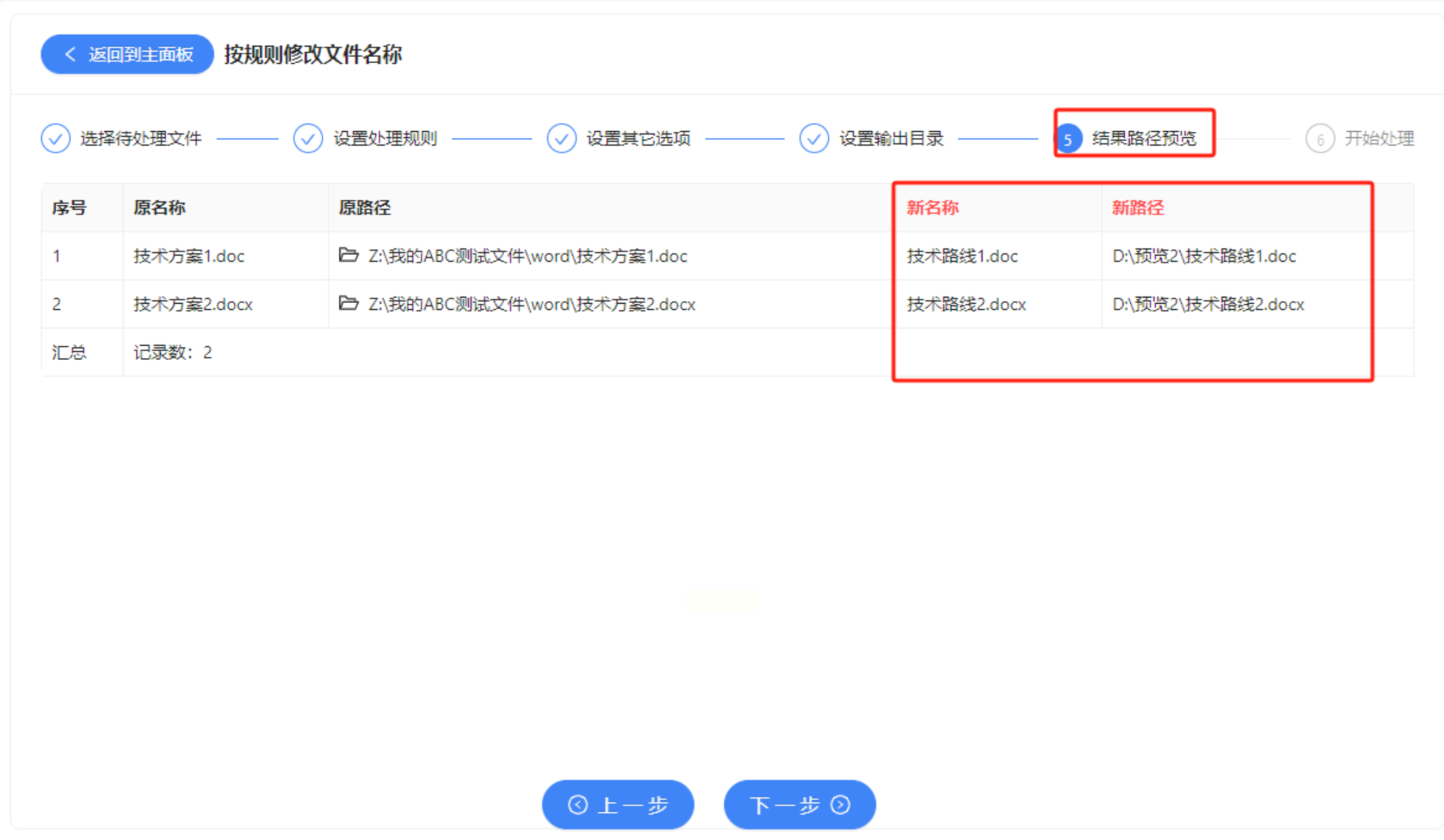This screenshot has height=840, width=1444.
Task: Click original name cell 技术方案2.docx
Action: pos(193,305)
